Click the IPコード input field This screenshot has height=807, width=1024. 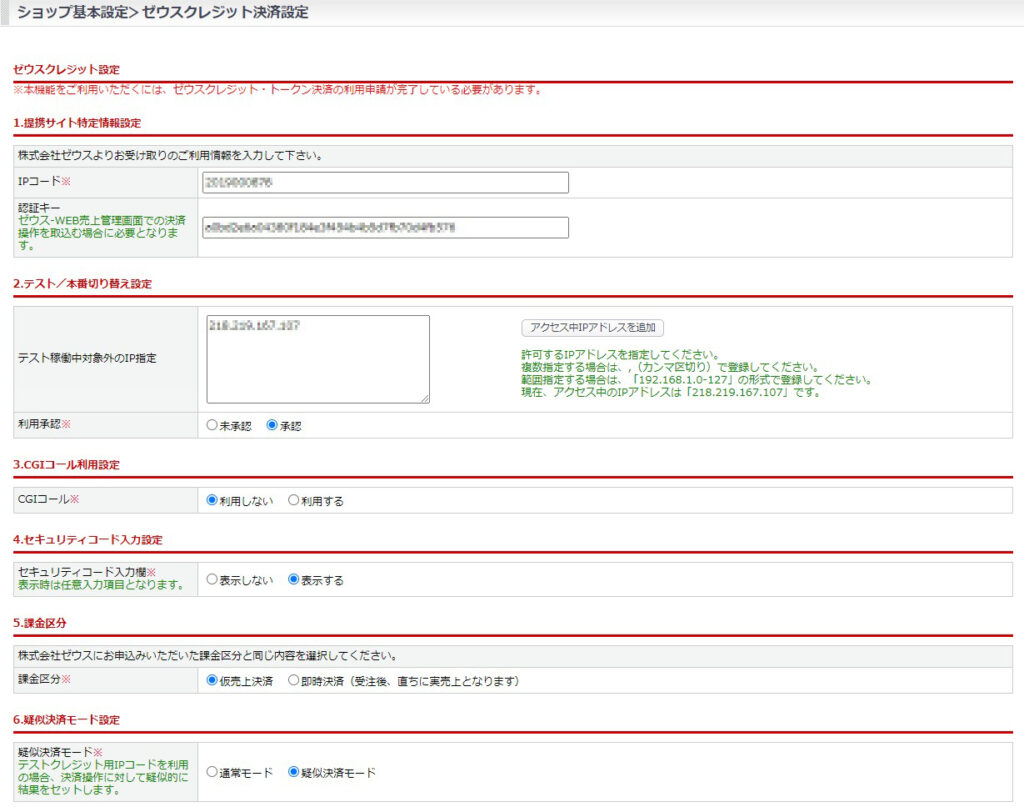coord(385,183)
